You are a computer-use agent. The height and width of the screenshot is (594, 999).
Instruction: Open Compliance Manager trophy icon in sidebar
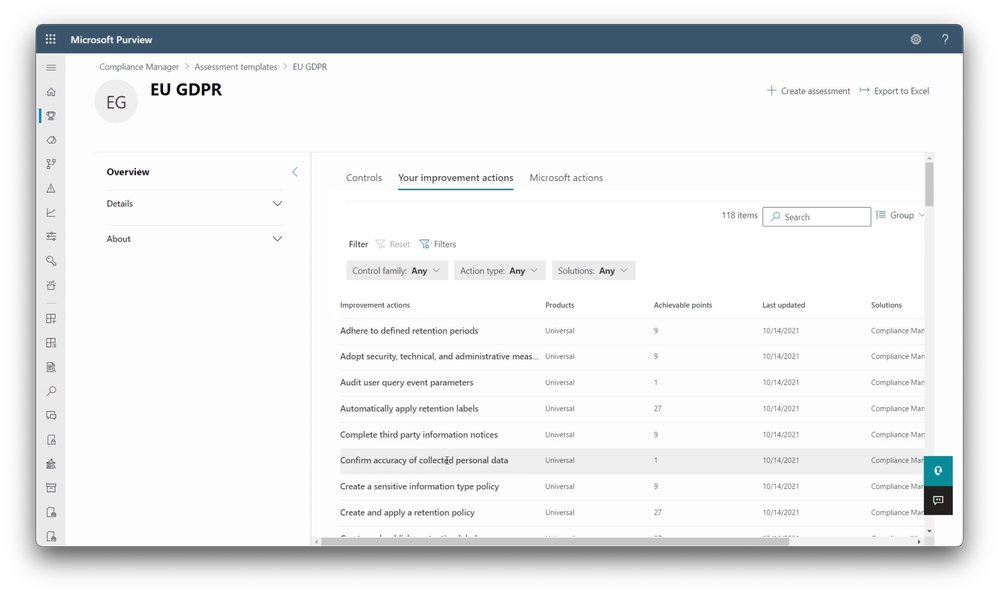point(51,116)
